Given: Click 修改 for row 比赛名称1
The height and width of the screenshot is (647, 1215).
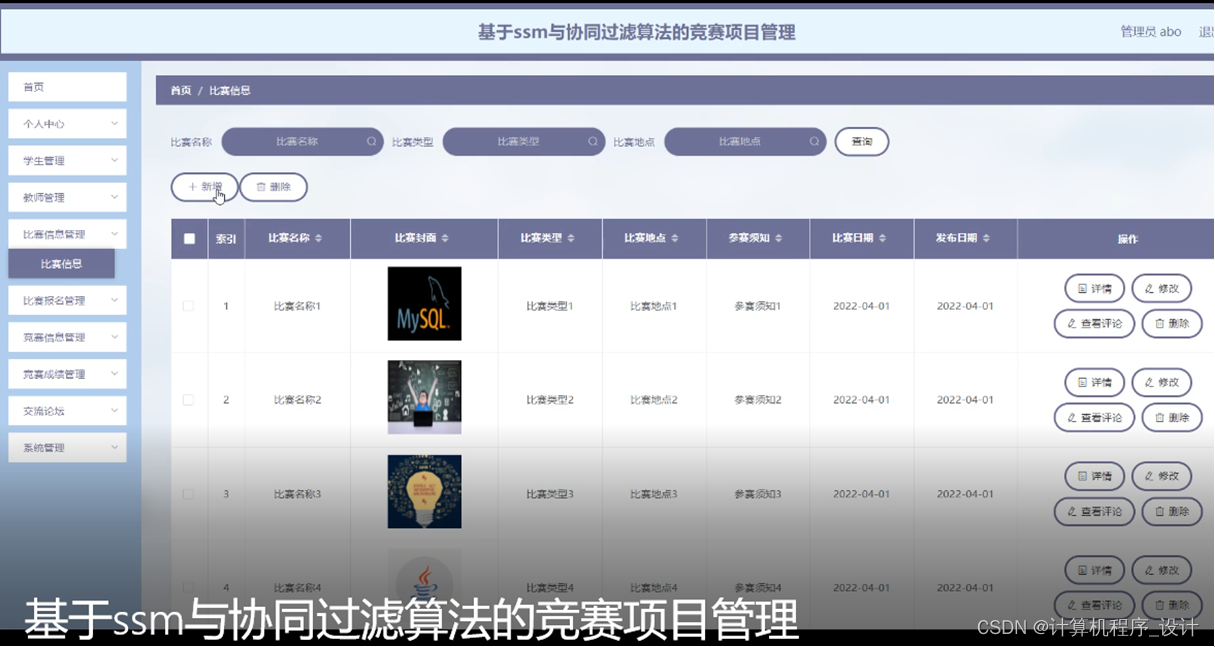Looking at the screenshot, I should pyautogui.click(x=1162, y=288).
